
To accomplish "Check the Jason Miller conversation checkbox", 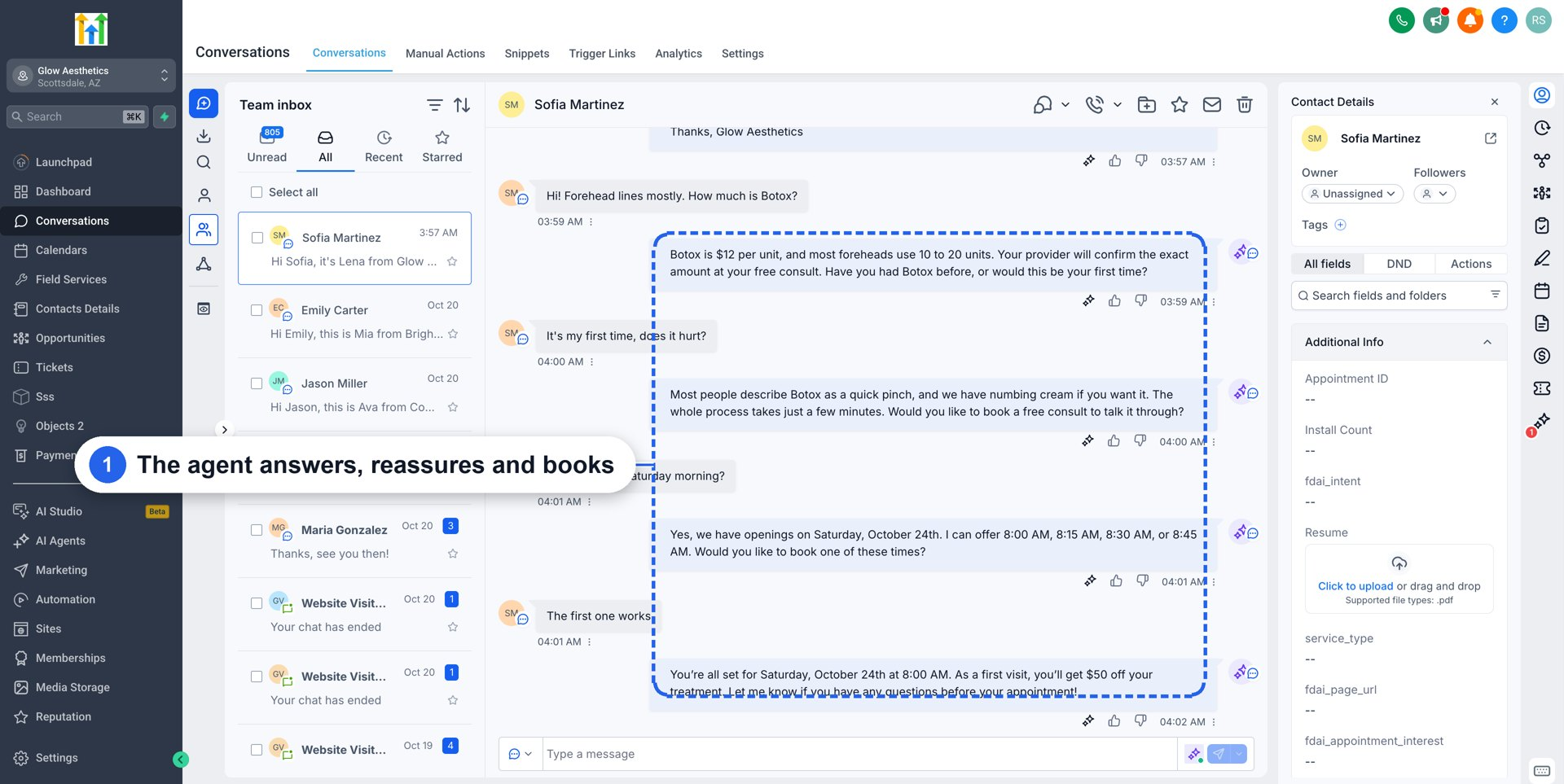I will coord(257,383).
